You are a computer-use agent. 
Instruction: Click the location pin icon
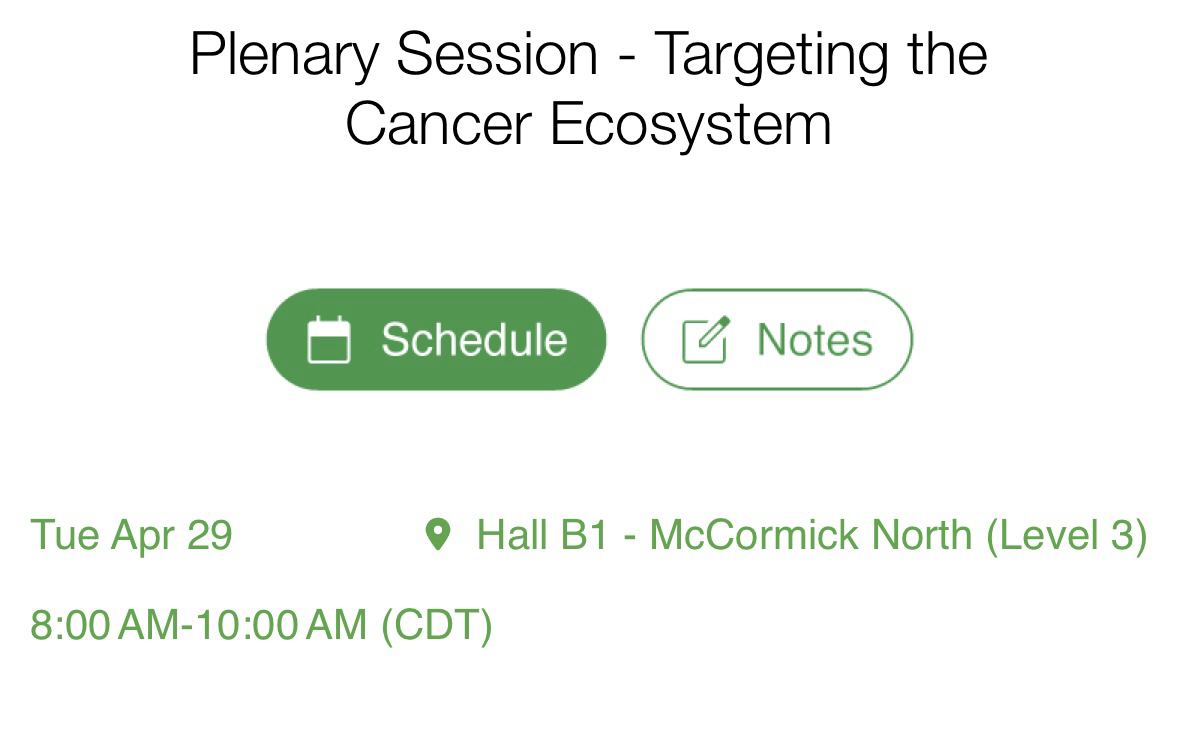pos(437,534)
